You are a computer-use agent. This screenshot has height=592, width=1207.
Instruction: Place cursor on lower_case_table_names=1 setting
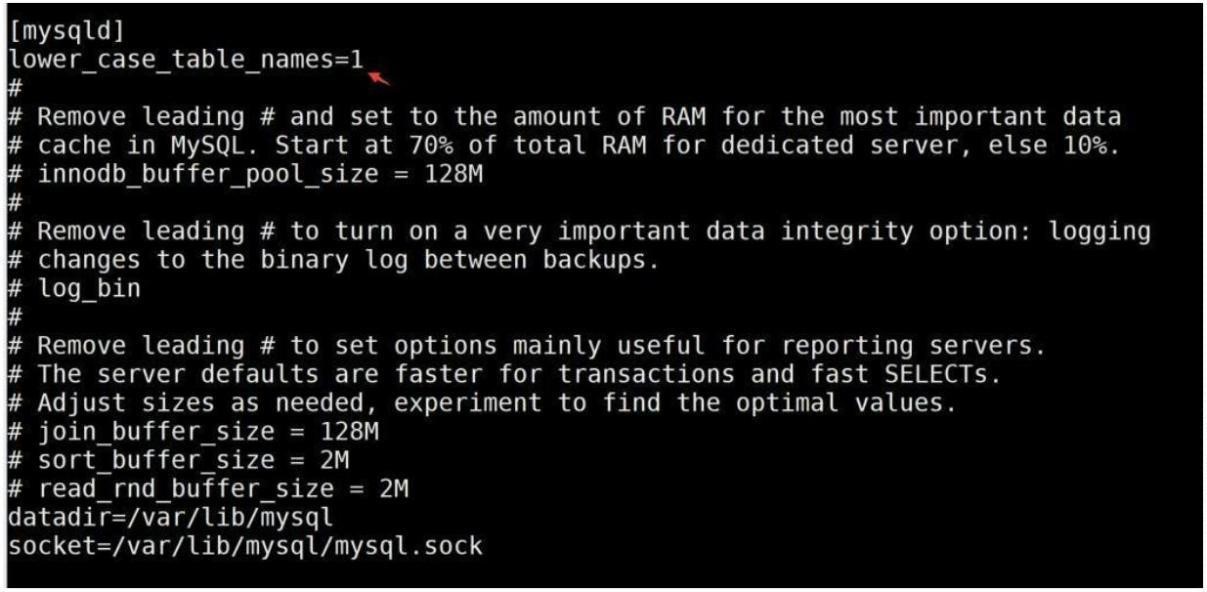[186, 59]
